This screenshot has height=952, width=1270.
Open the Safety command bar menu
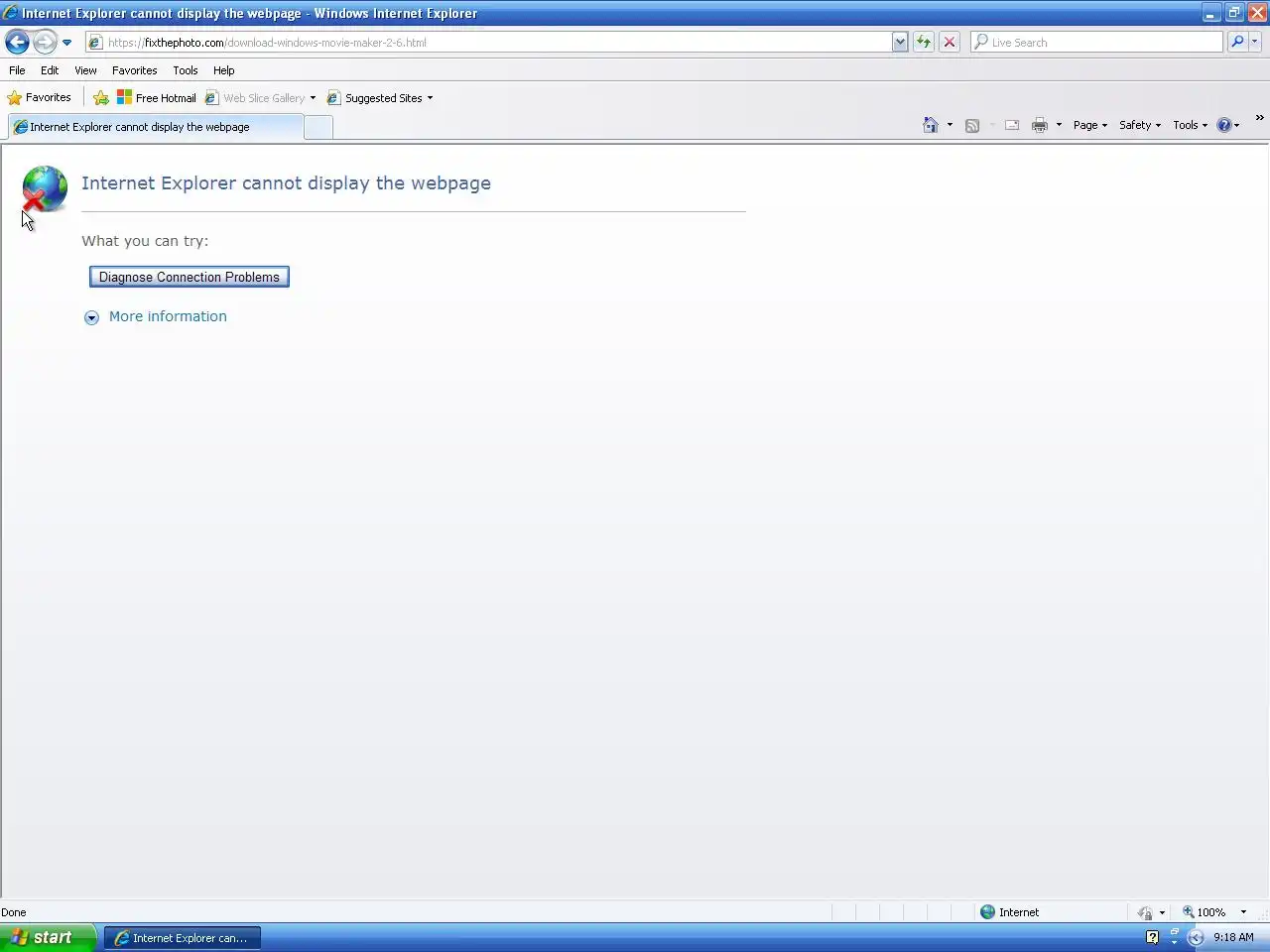pyautogui.click(x=1140, y=125)
